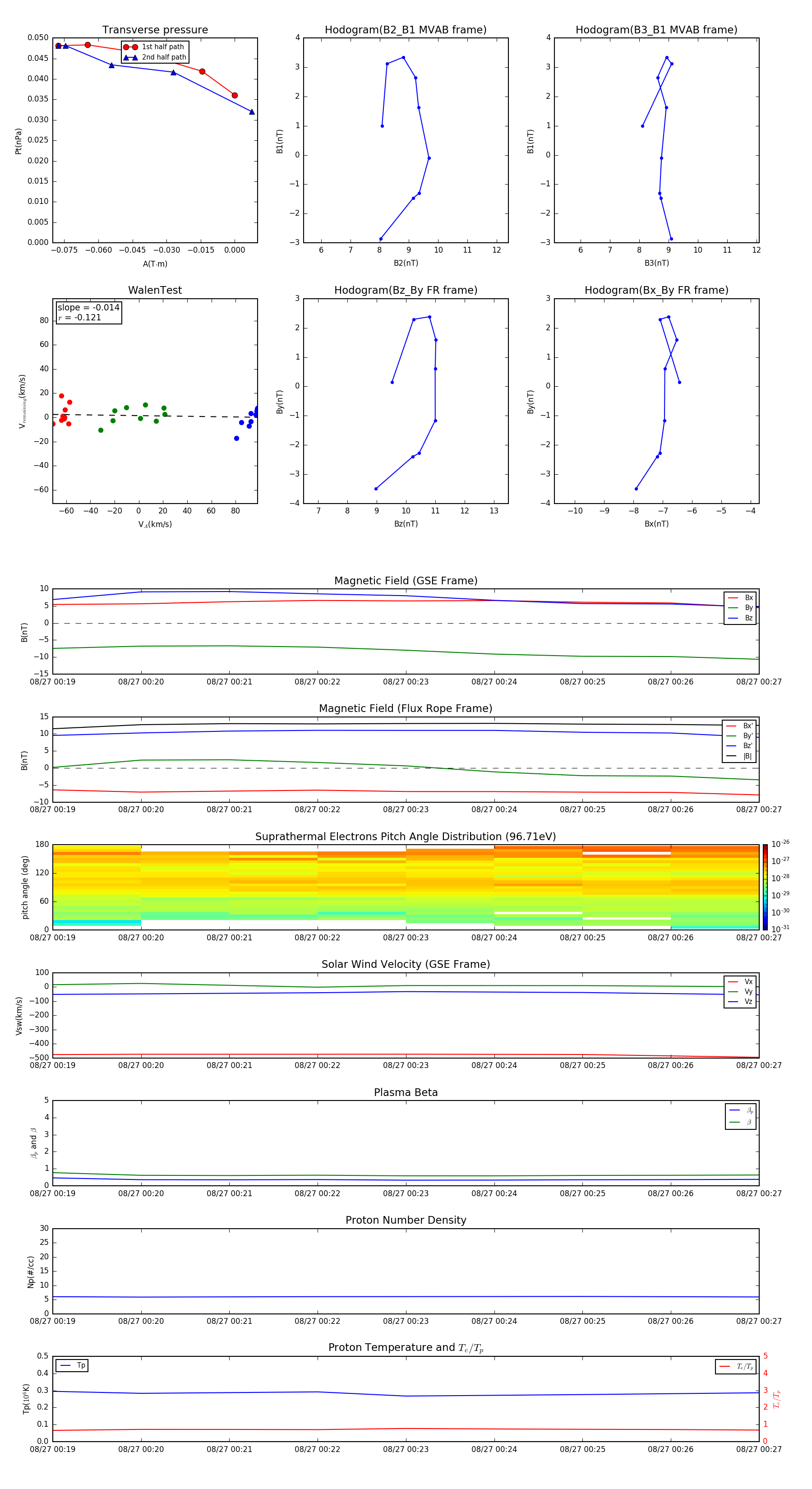Click the 'V_A(km/s)' x-axis label

click(155, 525)
